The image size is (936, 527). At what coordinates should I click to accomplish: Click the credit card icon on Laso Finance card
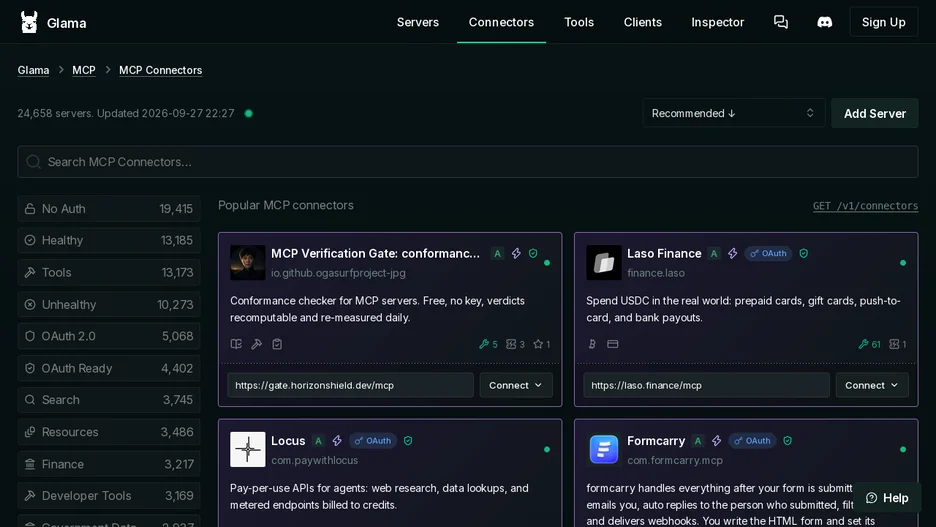(x=612, y=344)
